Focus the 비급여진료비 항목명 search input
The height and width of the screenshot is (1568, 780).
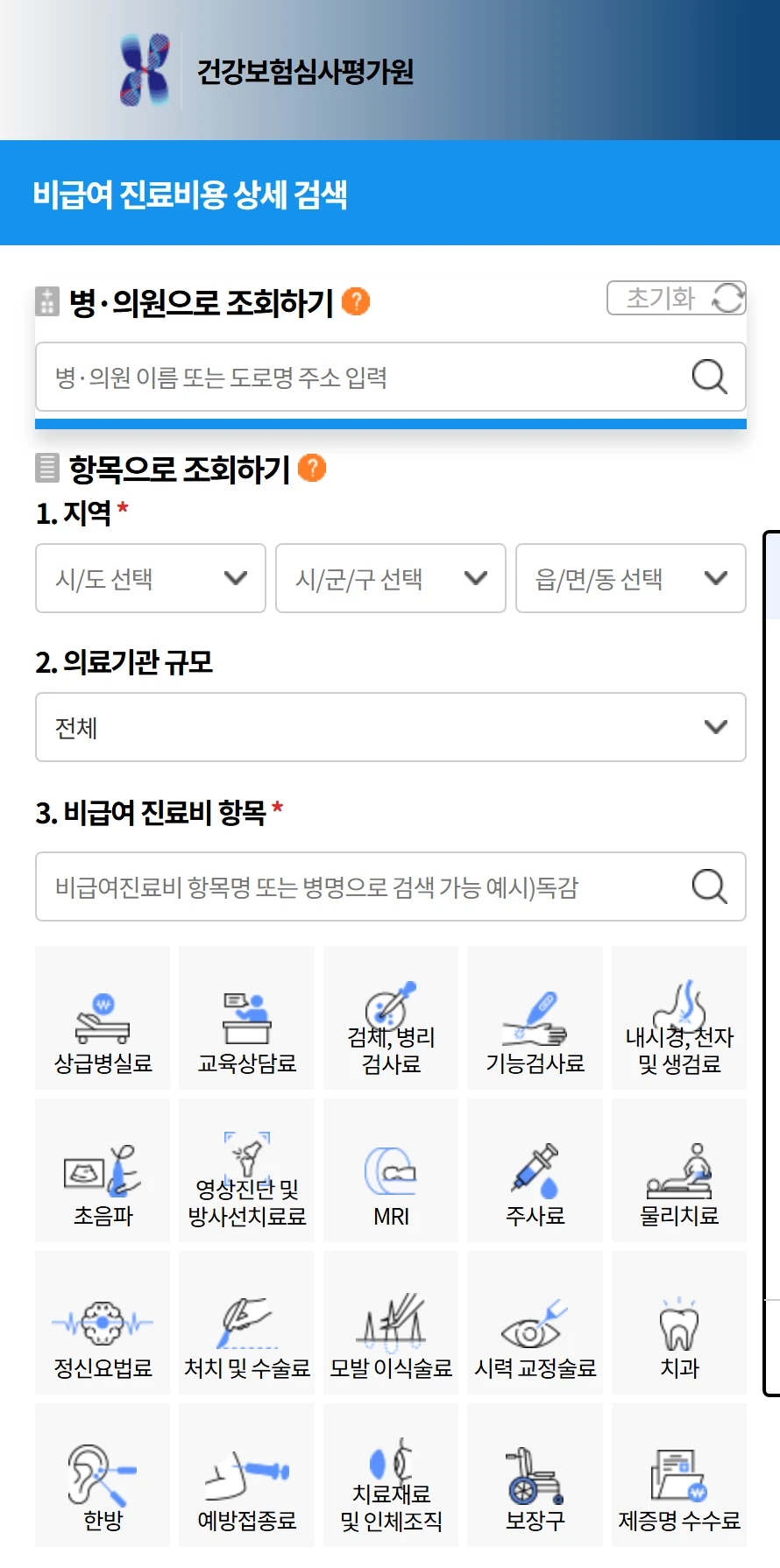391,886
